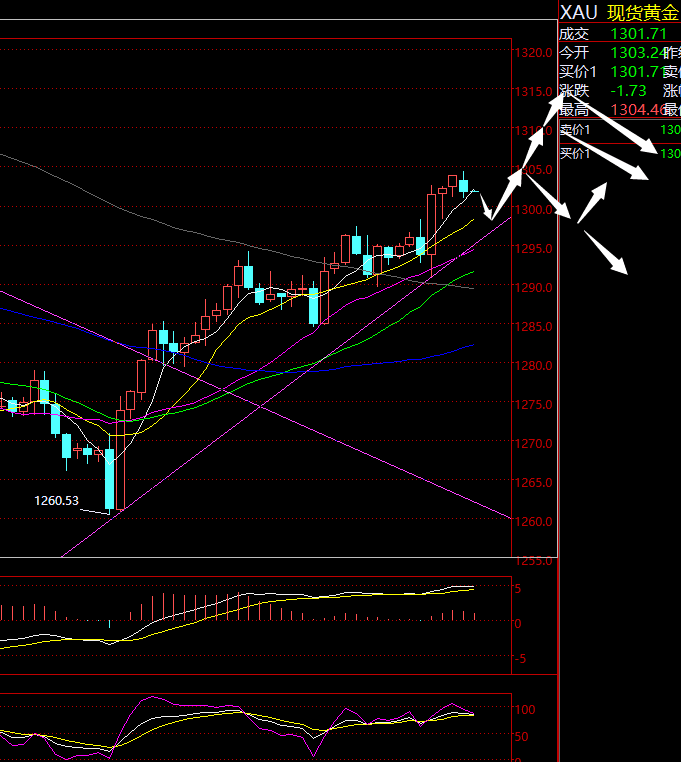681x762 pixels.
Task: Click the 1300.0 price axis label
Action: 534,209
